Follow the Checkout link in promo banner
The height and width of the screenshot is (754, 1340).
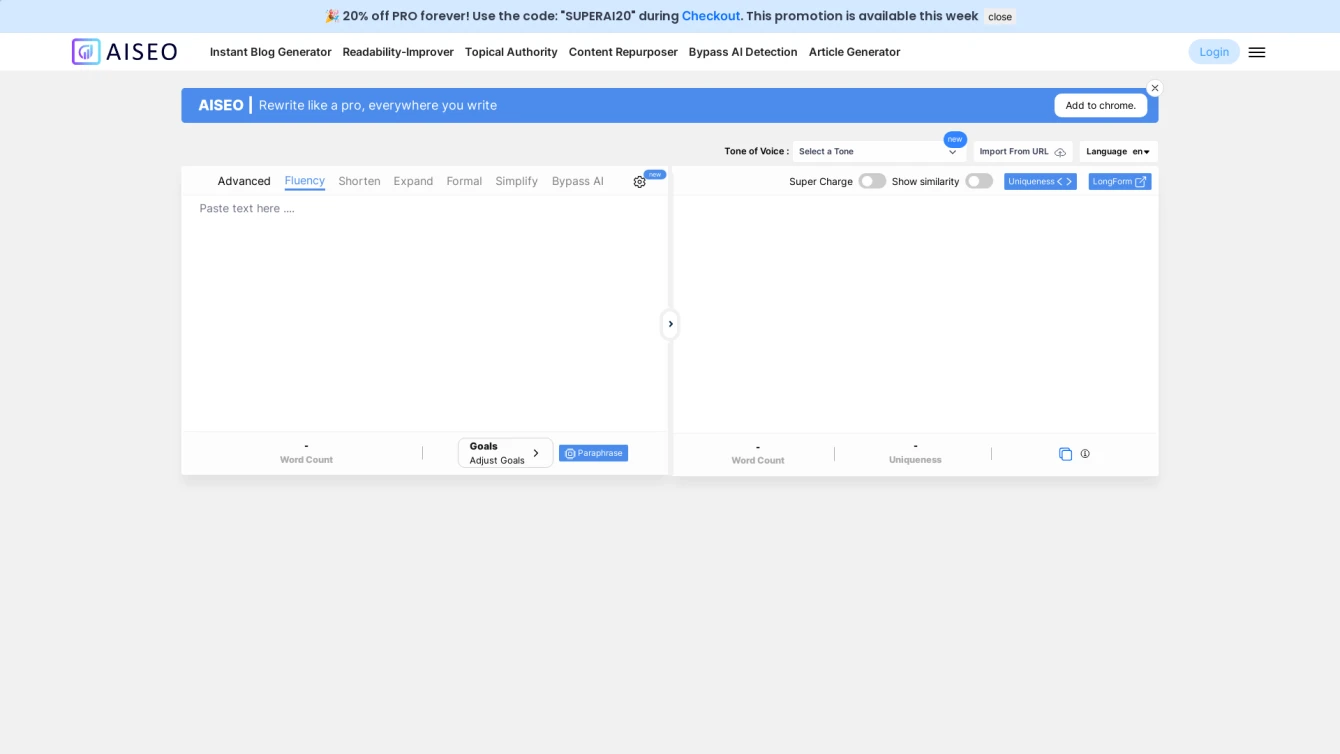click(711, 16)
